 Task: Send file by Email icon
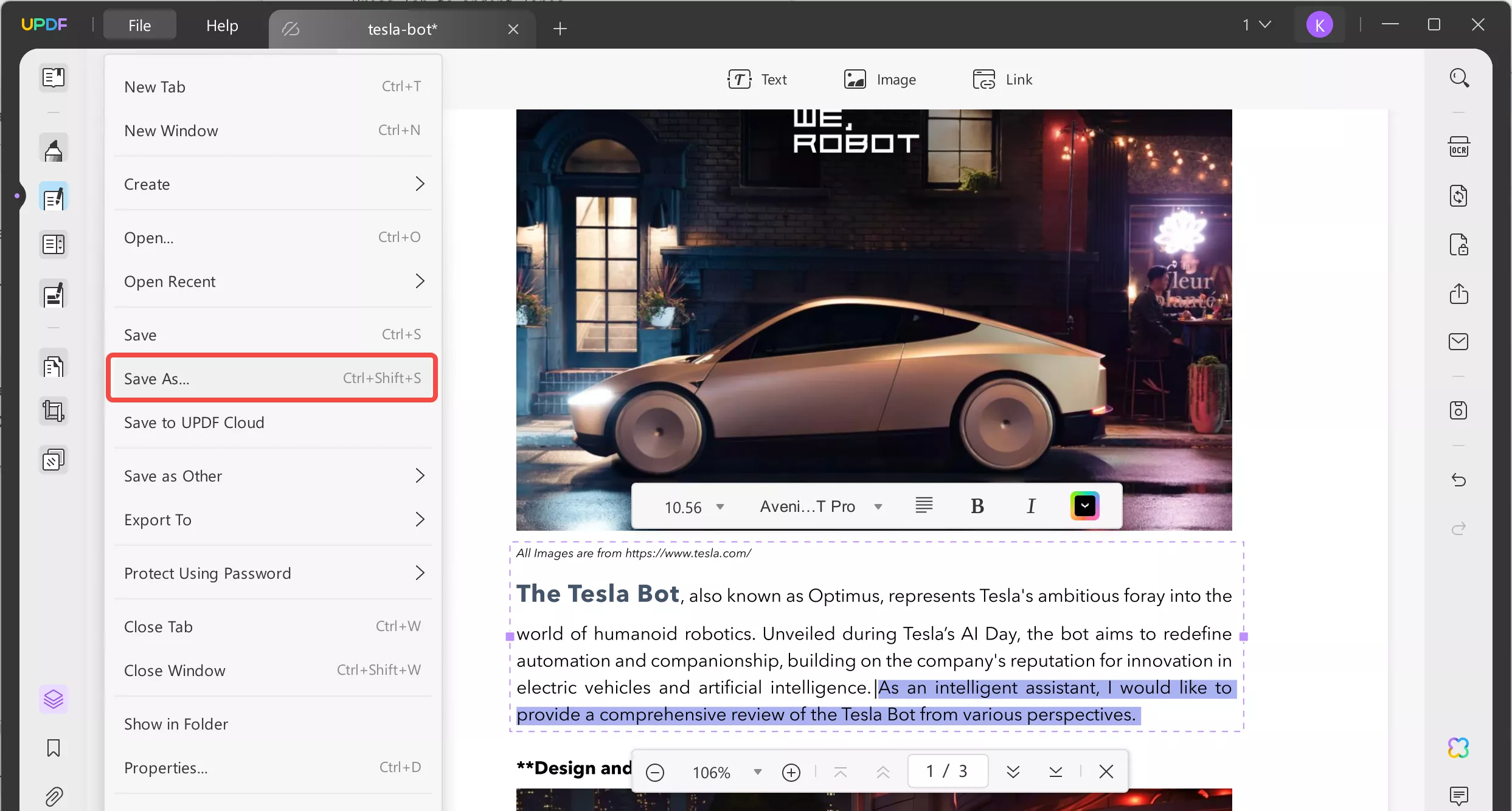pos(1459,342)
